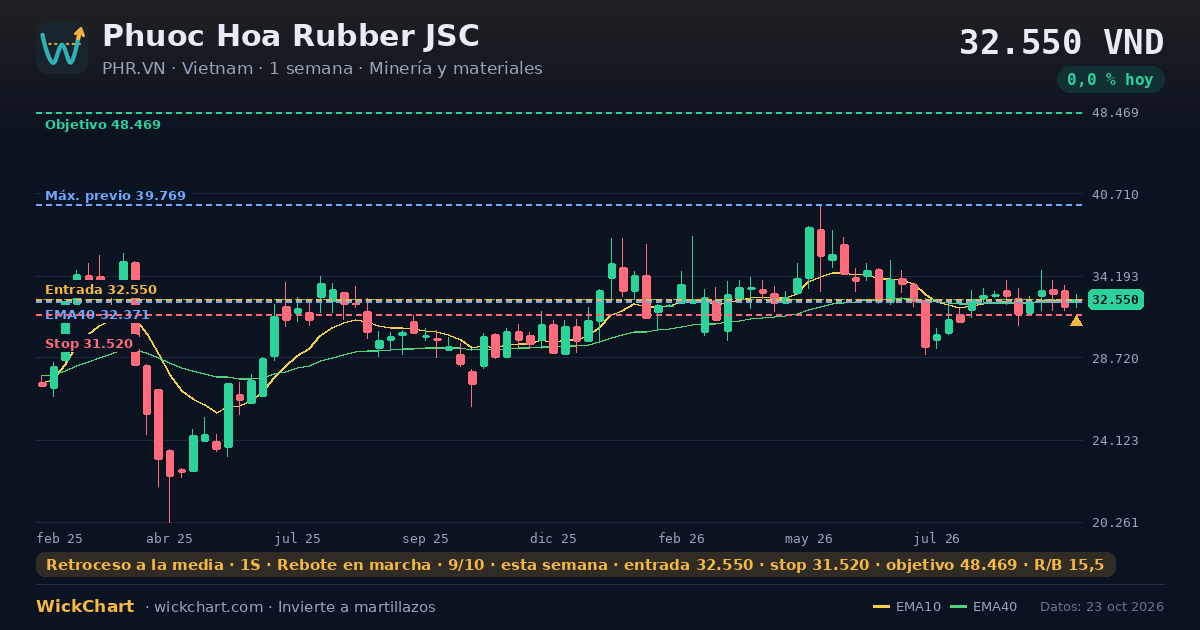Screen dimensions: 1200x630
Task: Click the Objetivo 48.469 label
Action: [x=103, y=125]
